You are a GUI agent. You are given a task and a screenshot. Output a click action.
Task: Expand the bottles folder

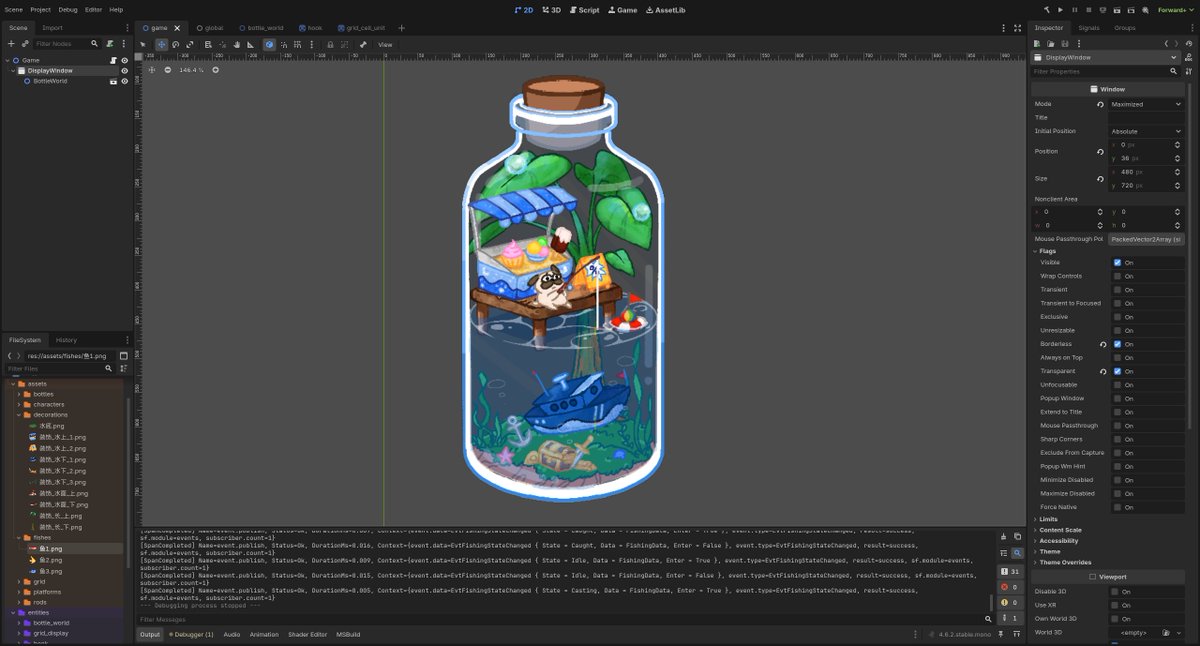coord(19,394)
